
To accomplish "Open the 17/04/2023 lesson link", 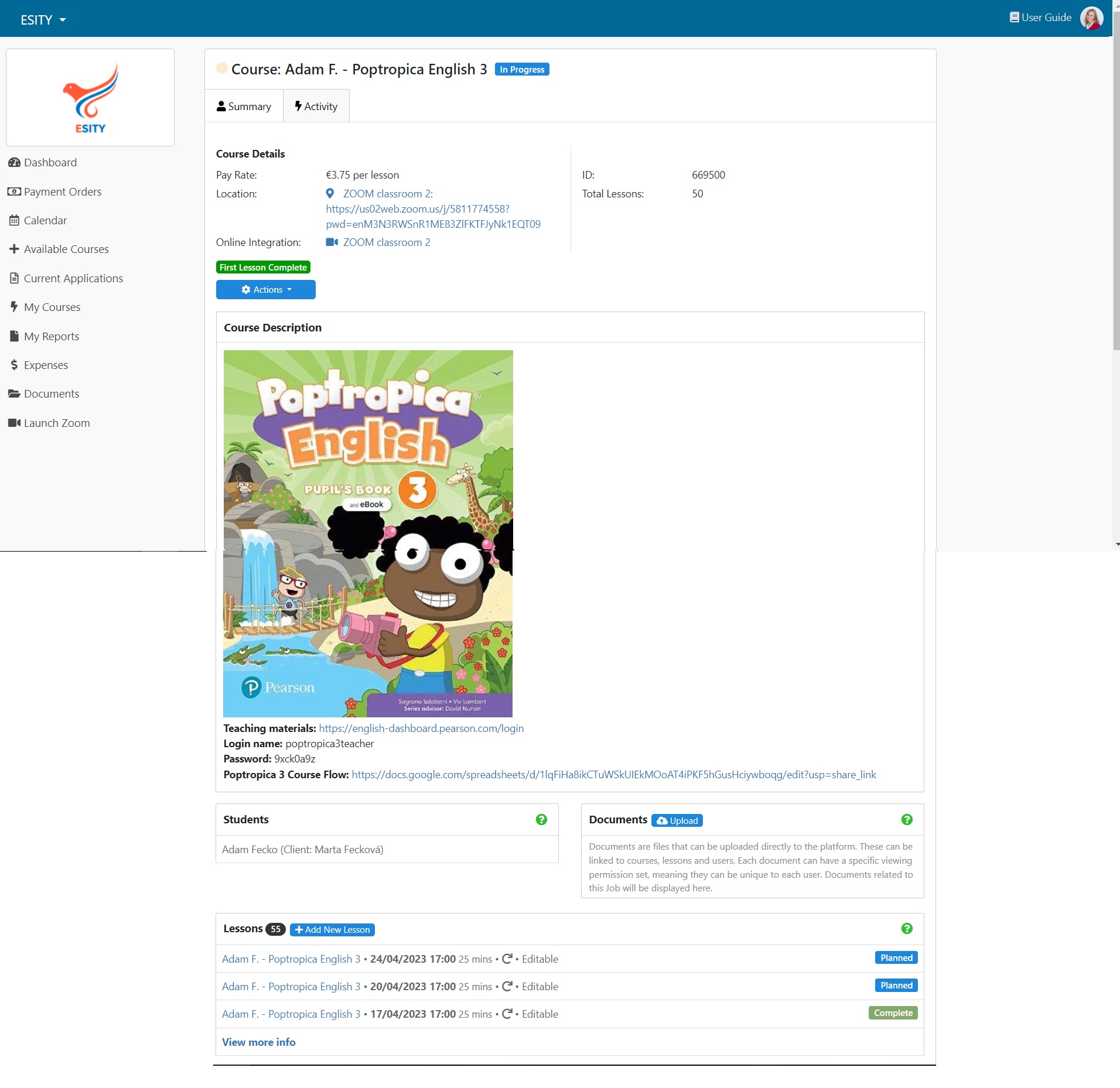I will [x=291, y=1014].
